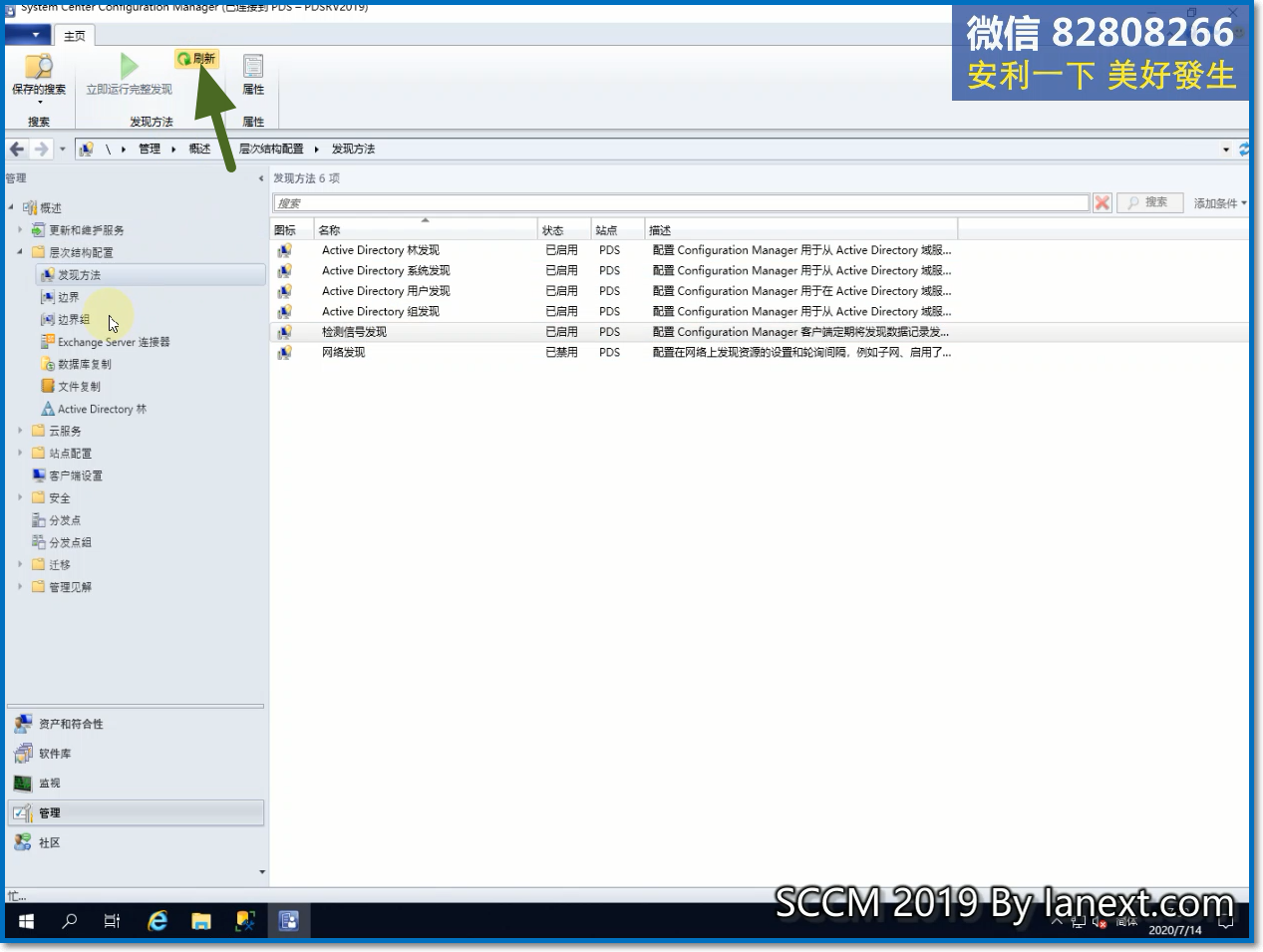Expand the 迁移 folder
The width and height of the screenshot is (1263, 952).
(x=20, y=564)
